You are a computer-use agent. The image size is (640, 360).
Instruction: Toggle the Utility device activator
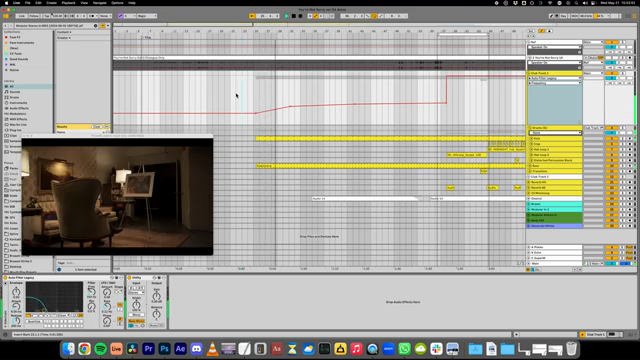[129, 278]
